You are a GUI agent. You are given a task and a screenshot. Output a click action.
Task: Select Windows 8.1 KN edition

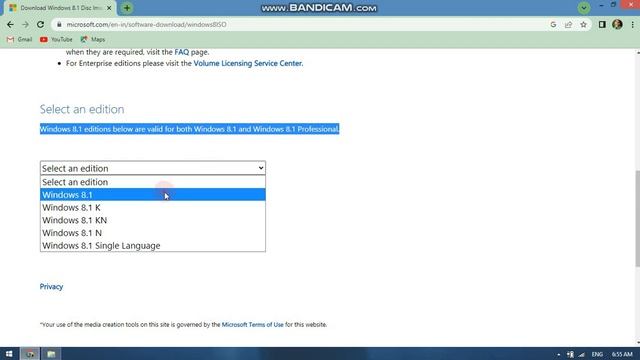(x=153, y=220)
